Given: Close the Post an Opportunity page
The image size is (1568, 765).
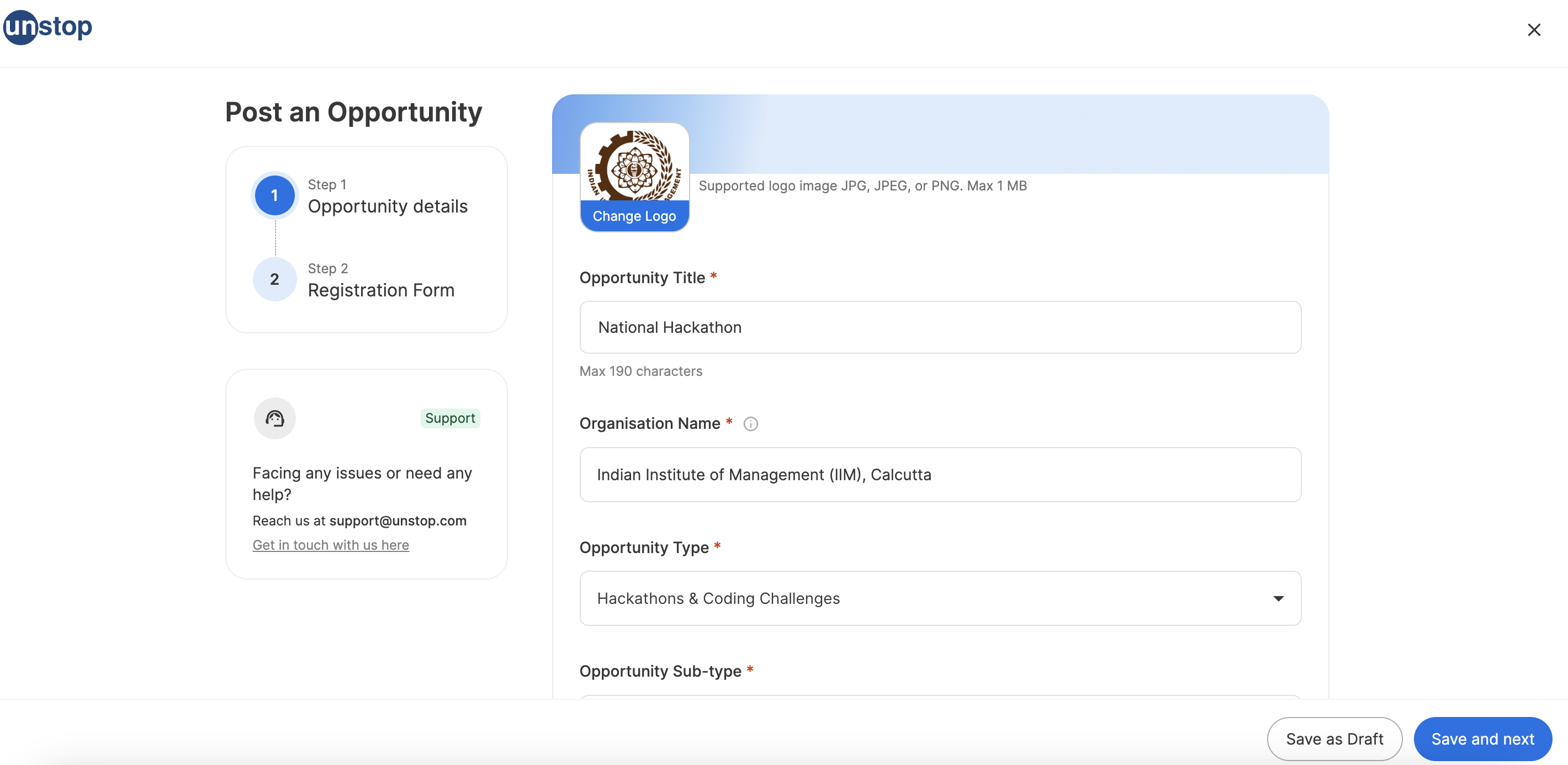Looking at the screenshot, I should click(x=1534, y=30).
